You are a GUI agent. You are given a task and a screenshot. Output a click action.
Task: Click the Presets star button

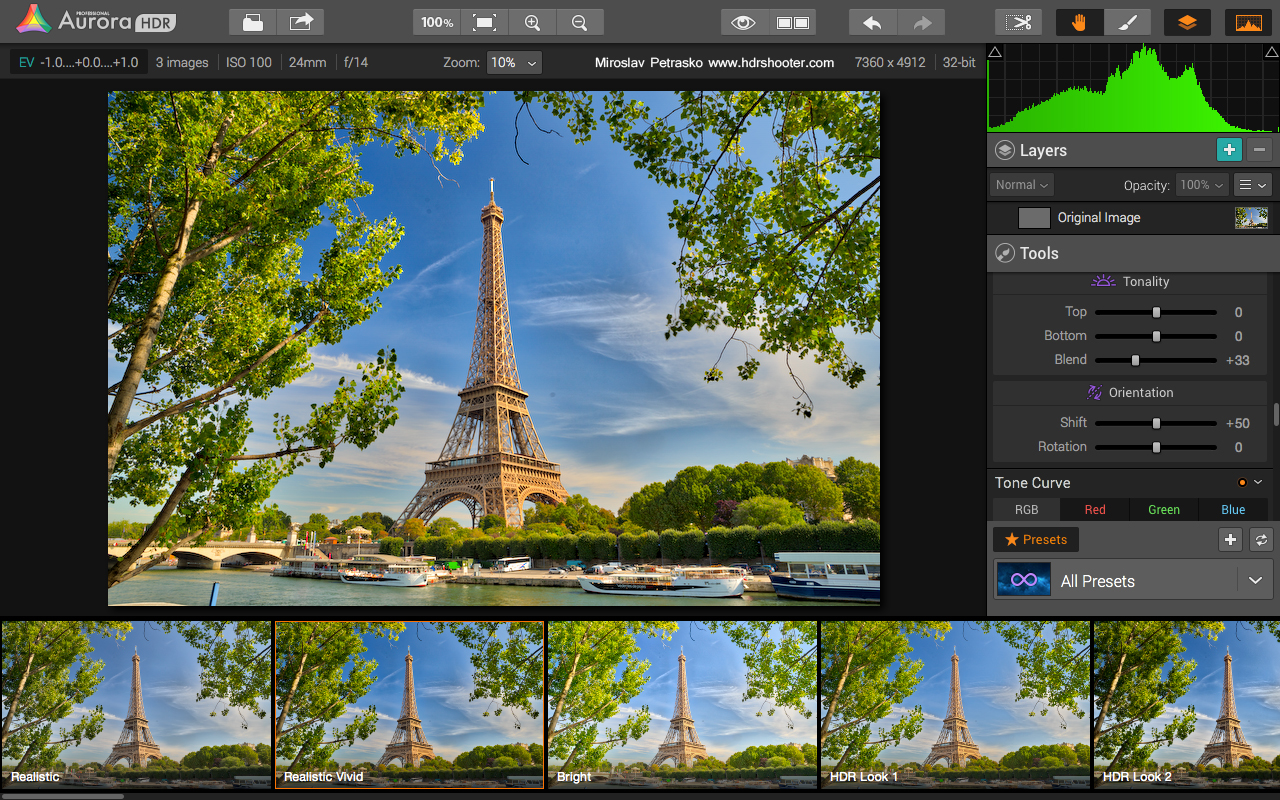coord(1036,540)
